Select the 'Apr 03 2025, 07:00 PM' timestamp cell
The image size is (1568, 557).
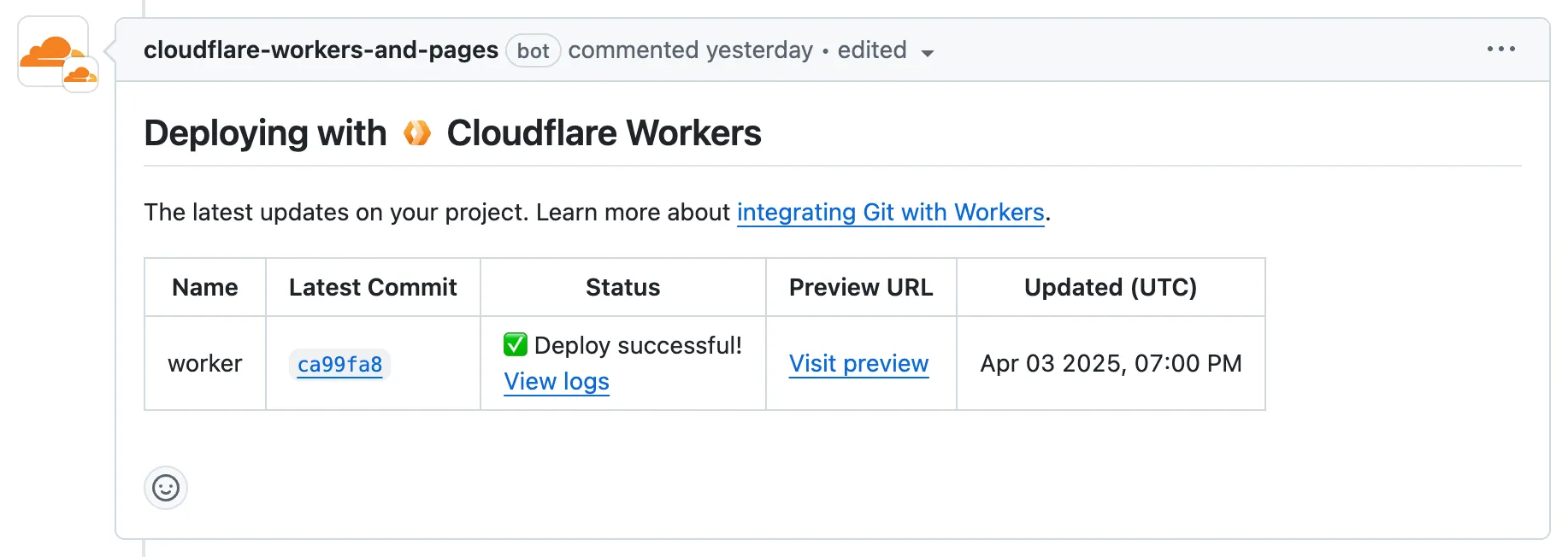click(x=1110, y=364)
